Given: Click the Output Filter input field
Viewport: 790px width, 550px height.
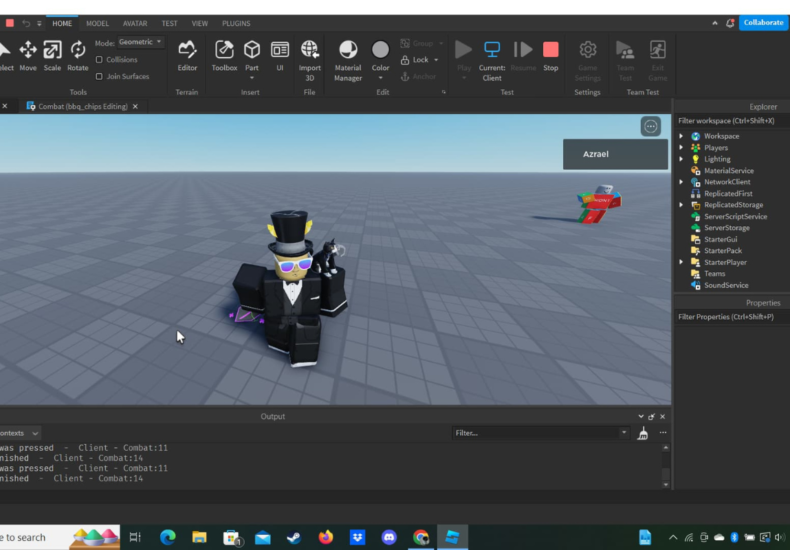Looking at the screenshot, I should click(x=537, y=433).
